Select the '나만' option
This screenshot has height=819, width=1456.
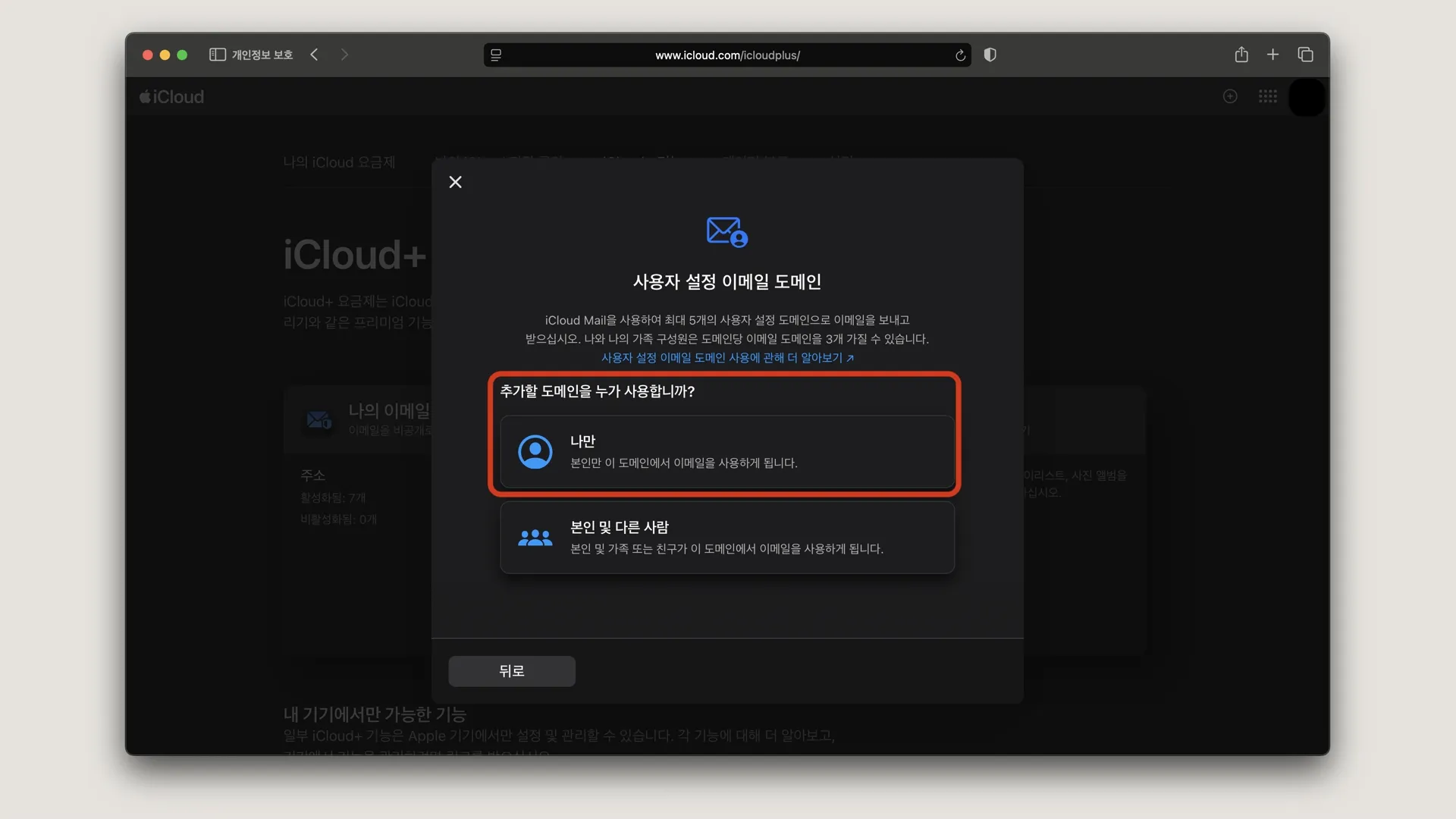coord(726,451)
